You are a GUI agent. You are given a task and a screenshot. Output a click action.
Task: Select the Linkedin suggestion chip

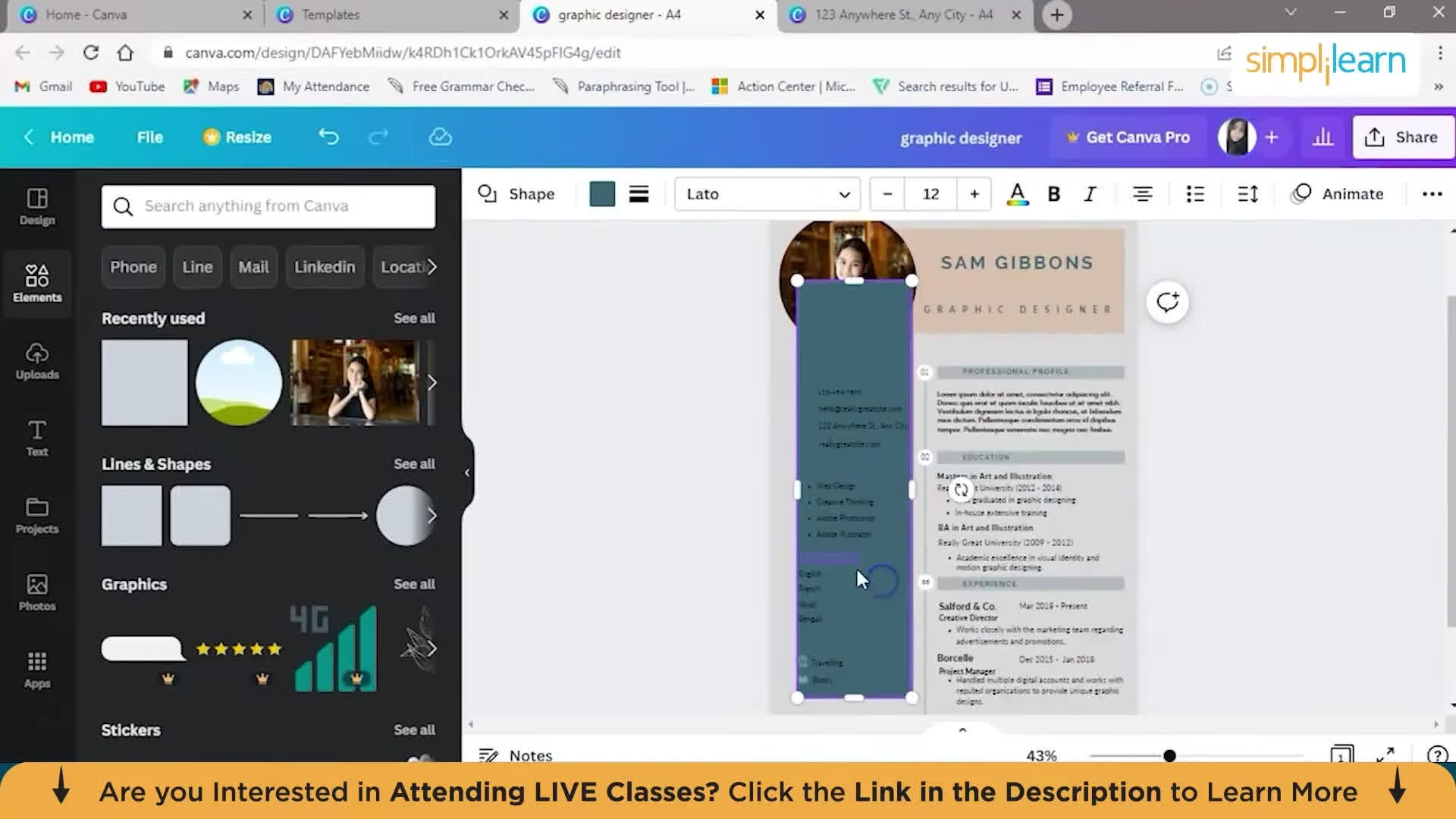(x=325, y=267)
